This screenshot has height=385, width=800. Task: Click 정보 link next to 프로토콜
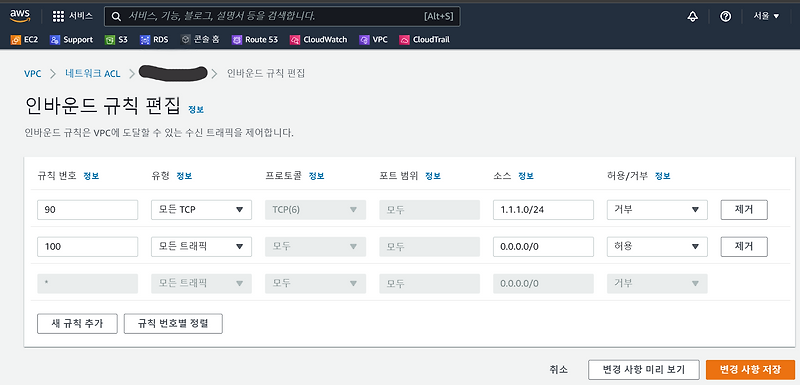(316, 176)
